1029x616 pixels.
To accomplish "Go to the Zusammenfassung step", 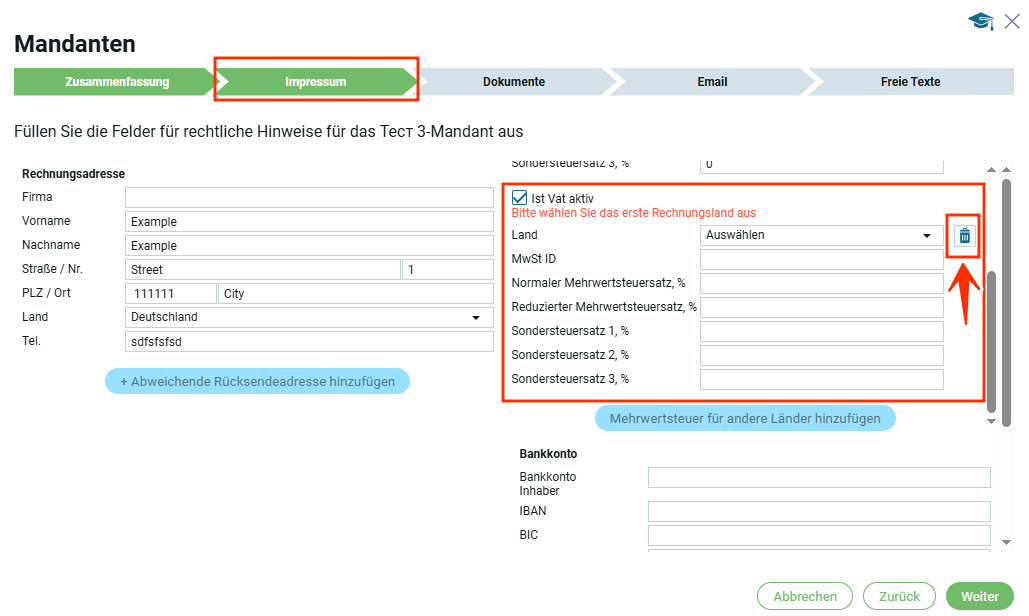I will coord(116,82).
